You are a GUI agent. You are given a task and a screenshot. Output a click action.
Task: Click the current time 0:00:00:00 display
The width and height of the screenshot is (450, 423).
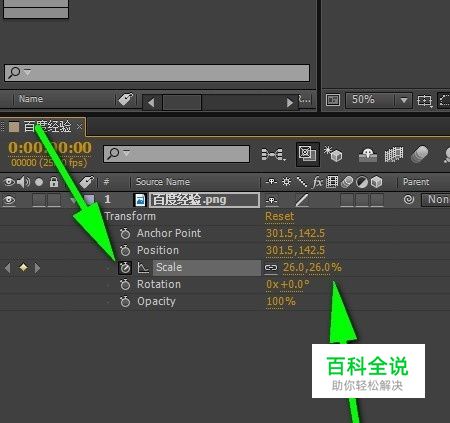[x=50, y=148]
